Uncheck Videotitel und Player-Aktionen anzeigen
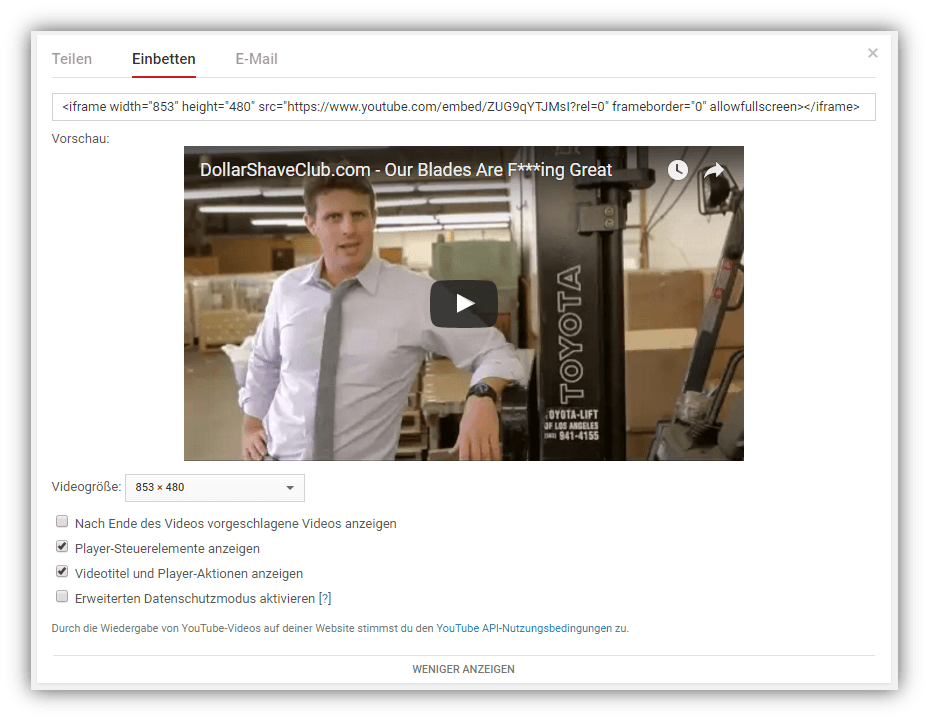This screenshot has width=929, height=721. (62, 571)
